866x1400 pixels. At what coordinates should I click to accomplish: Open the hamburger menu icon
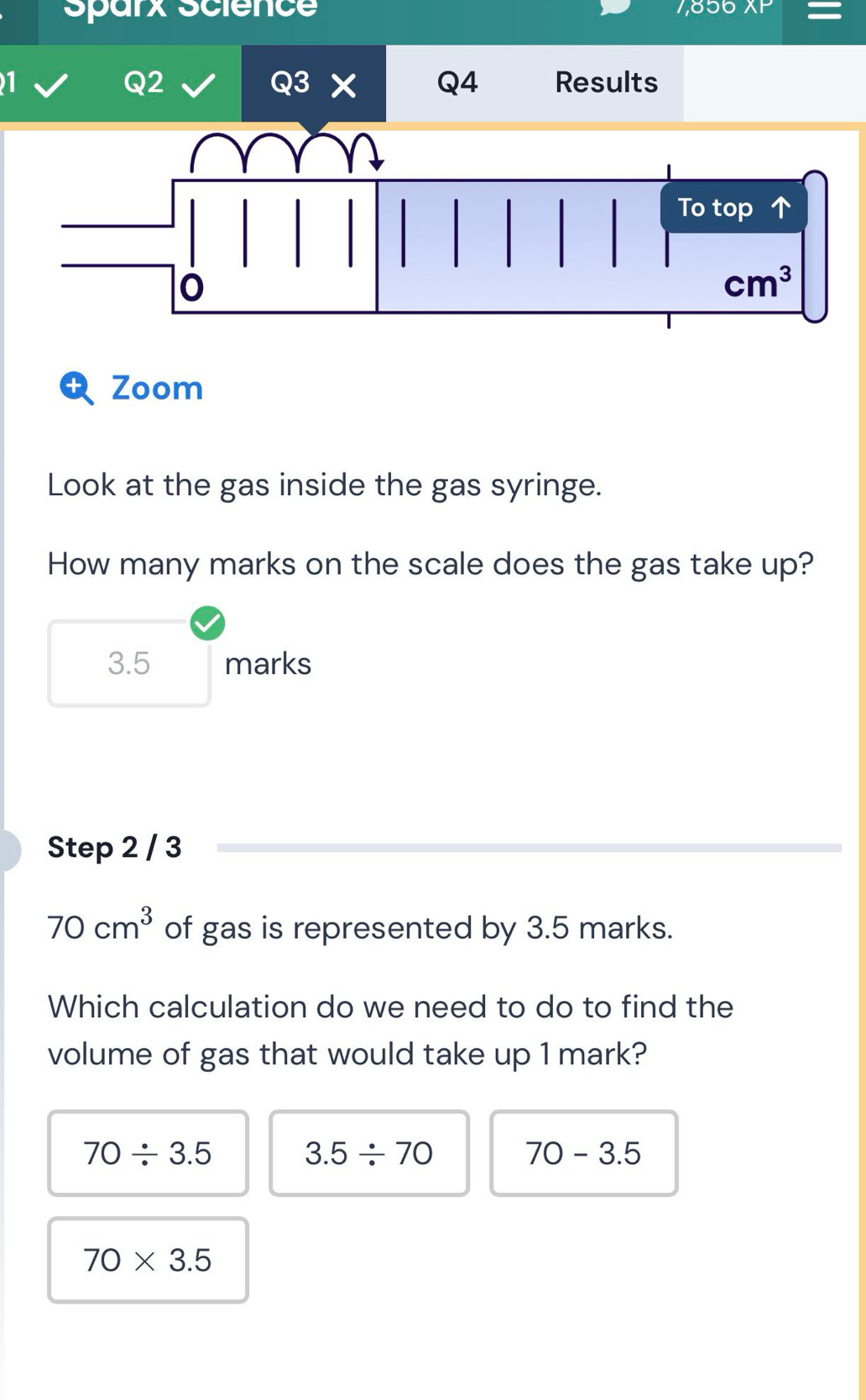823,10
